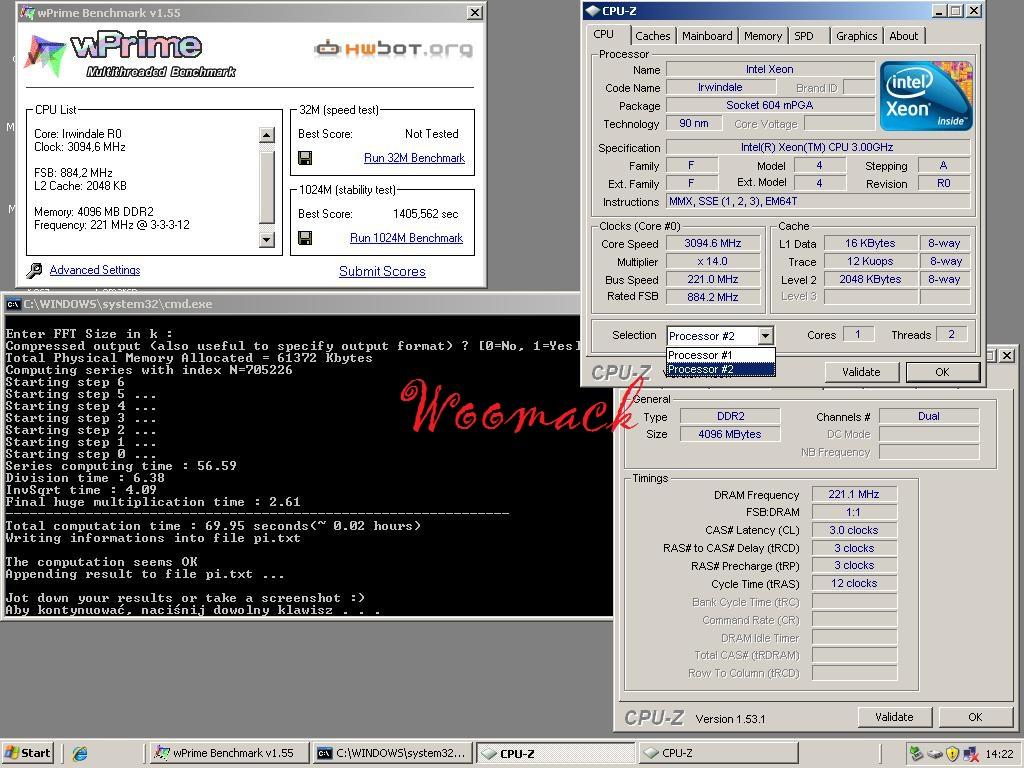Screen dimensions: 1024x768
Task: Click the Submit Scores link
Action: [382, 272]
